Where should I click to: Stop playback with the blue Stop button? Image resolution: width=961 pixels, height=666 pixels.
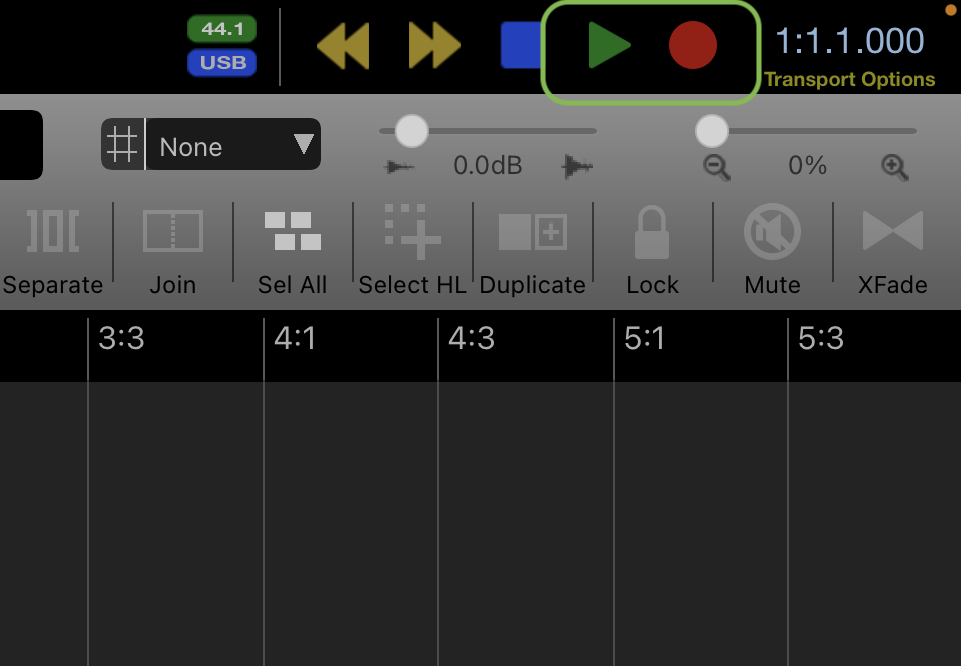[521, 45]
